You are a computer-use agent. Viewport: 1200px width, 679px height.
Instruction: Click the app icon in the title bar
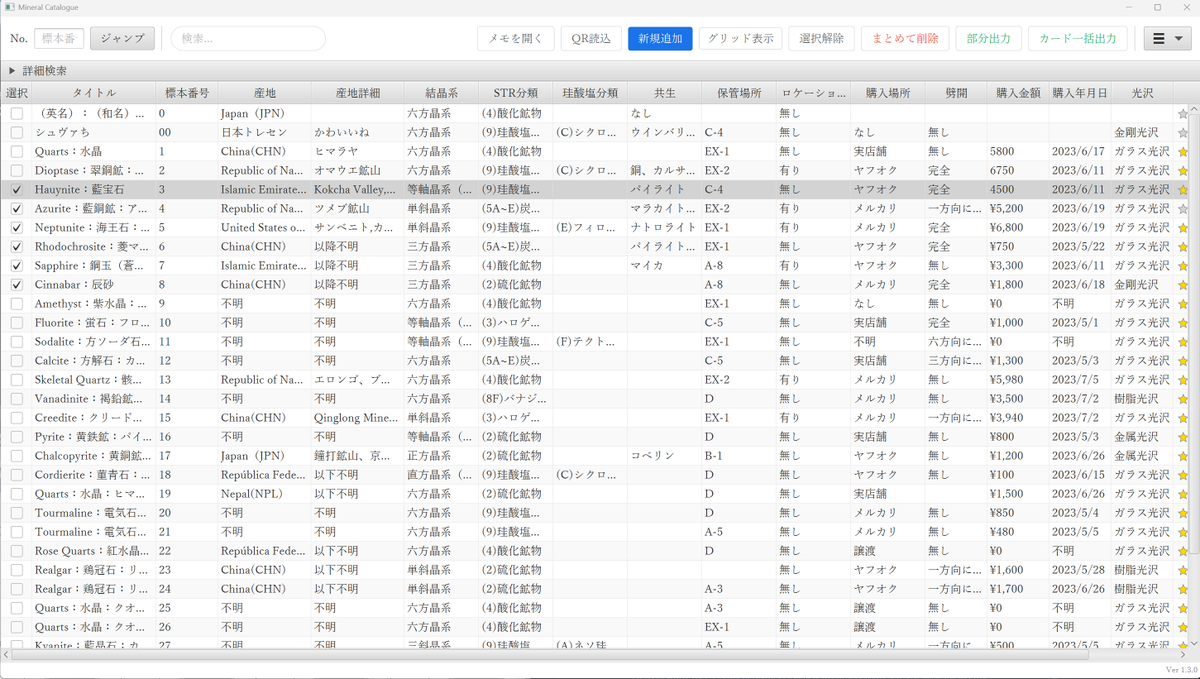(8, 7)
